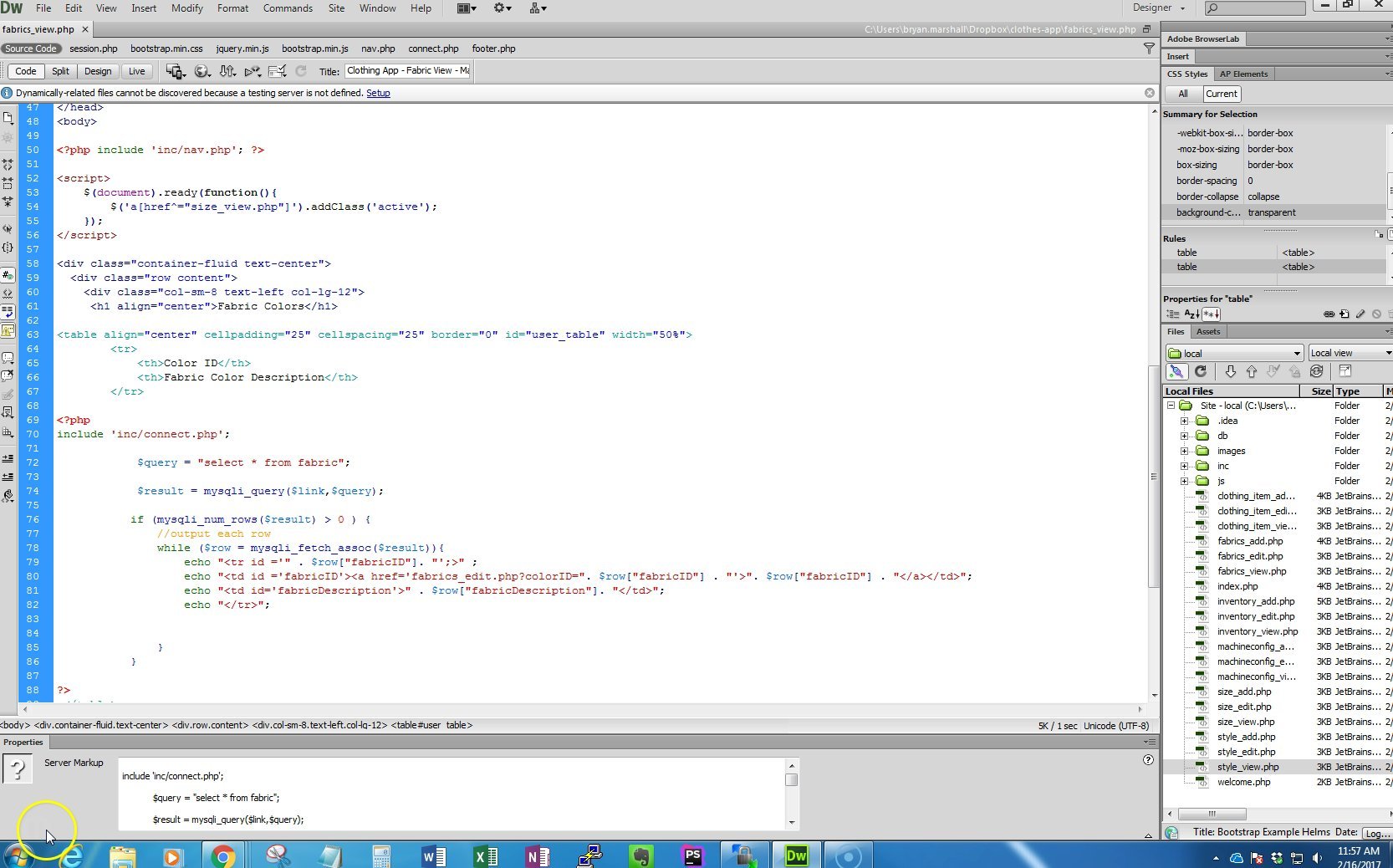Click the Multiscreen preview icon in the toolbar
The image size is (1393, 868).
pyautogui.click(x=174, y=72)
